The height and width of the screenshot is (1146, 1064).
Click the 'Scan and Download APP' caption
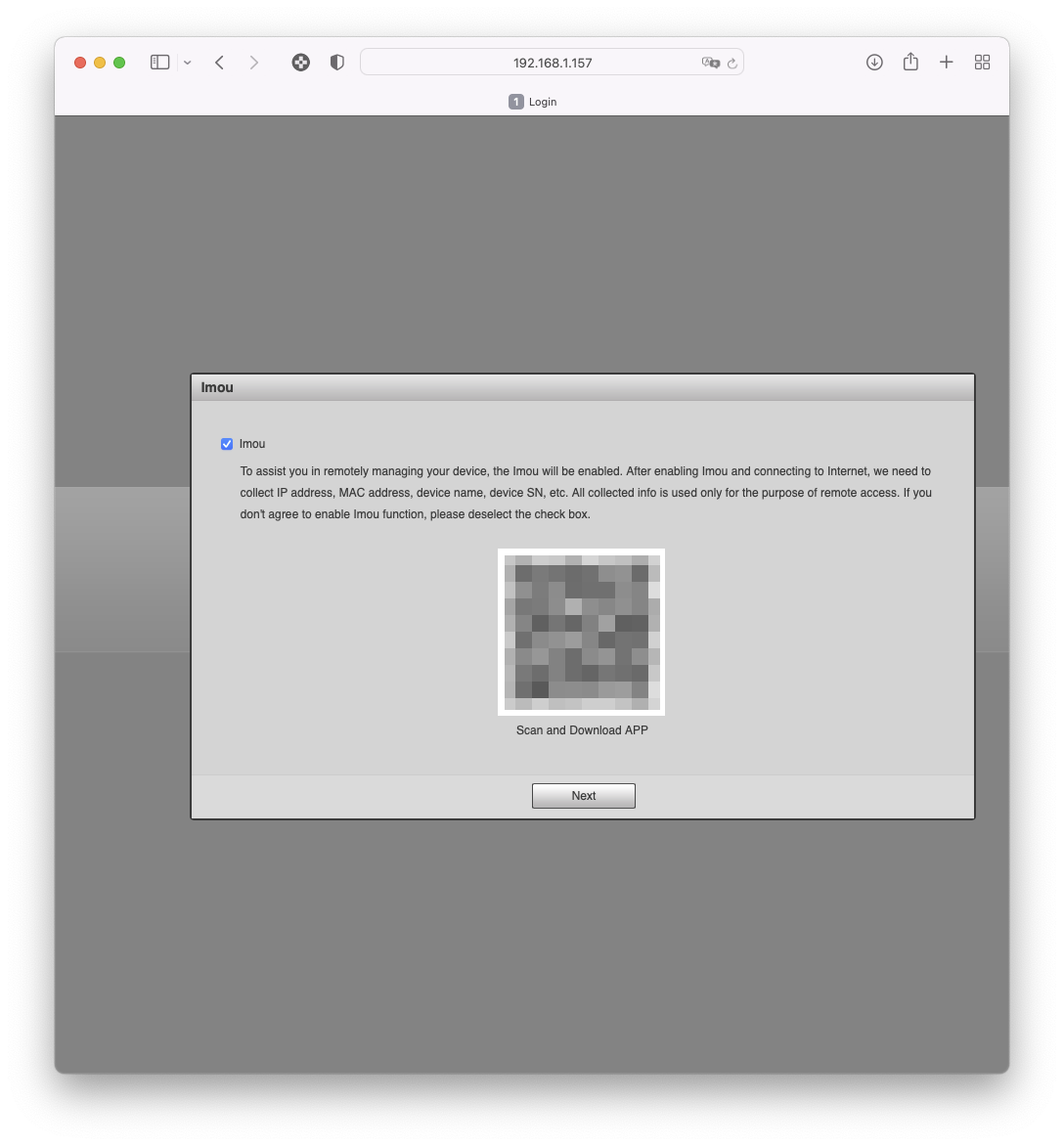click(x=582, y=730)
